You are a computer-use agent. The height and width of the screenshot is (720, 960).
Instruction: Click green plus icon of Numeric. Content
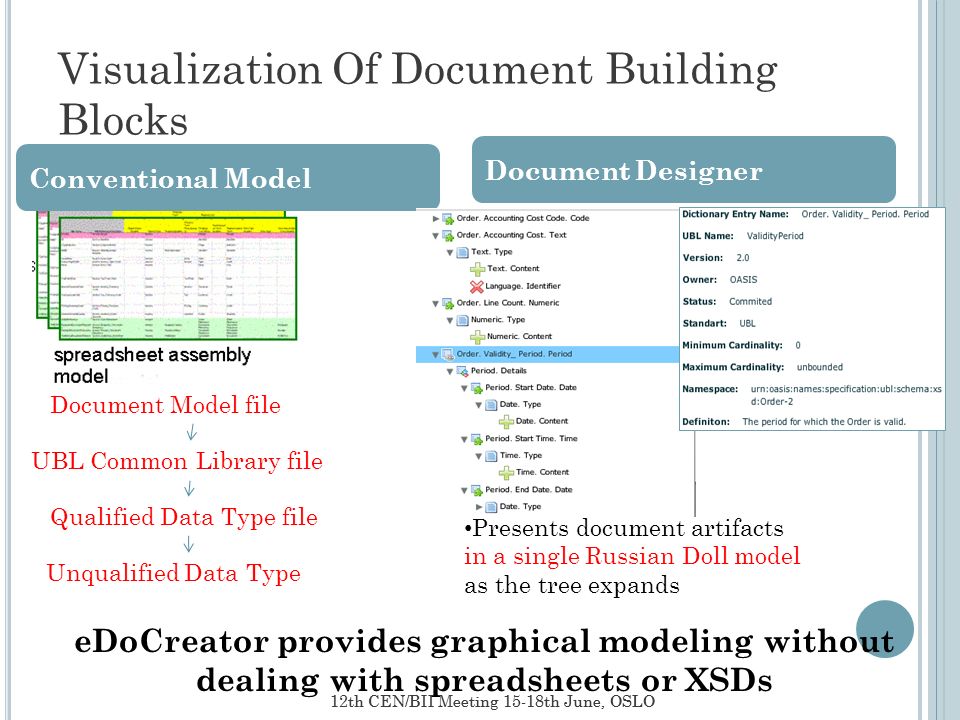[478, 337]
